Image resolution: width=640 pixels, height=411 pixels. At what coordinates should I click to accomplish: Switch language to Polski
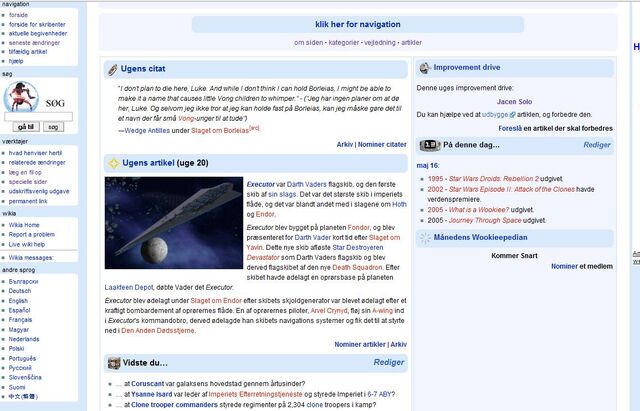[16, 349]
